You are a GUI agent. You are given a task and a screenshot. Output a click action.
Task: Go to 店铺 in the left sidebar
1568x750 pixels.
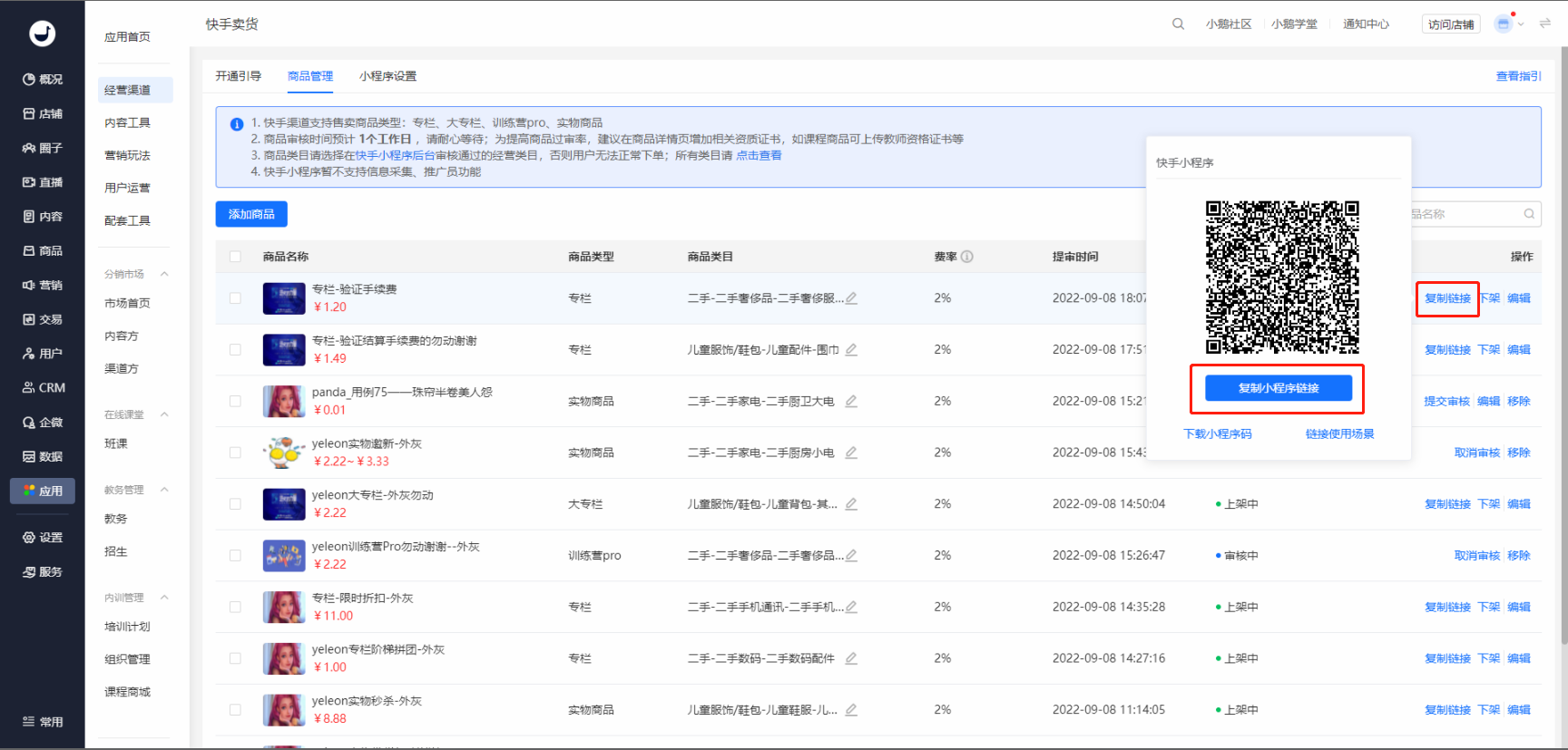pyautogui.click(x=43, y=114)
